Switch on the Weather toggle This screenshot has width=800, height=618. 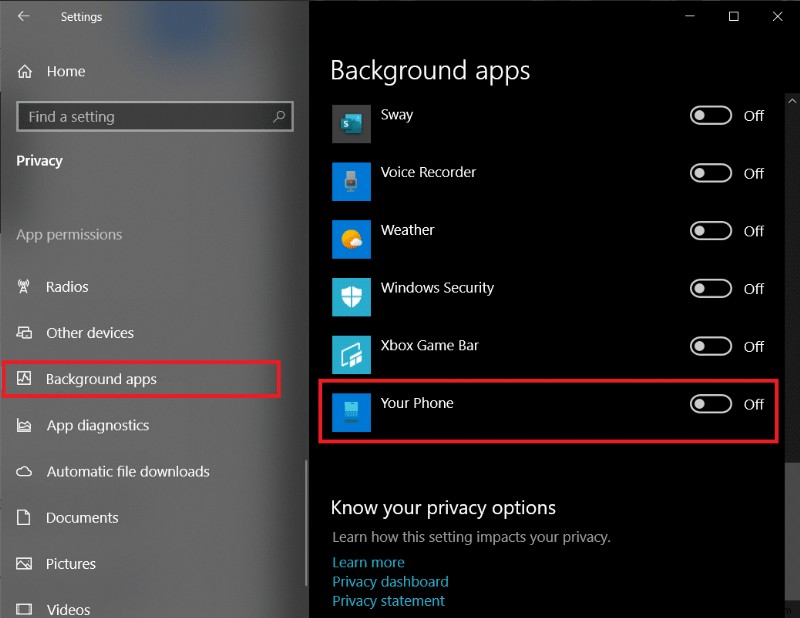coord(711,231)
